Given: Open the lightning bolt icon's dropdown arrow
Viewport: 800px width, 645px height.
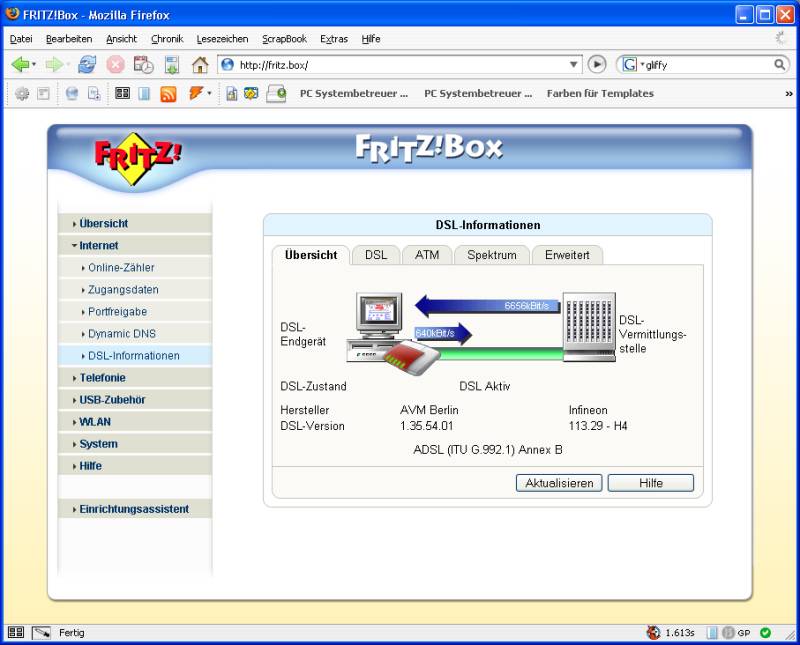Looking at the screenshot, I should click(x=209, y=93).
